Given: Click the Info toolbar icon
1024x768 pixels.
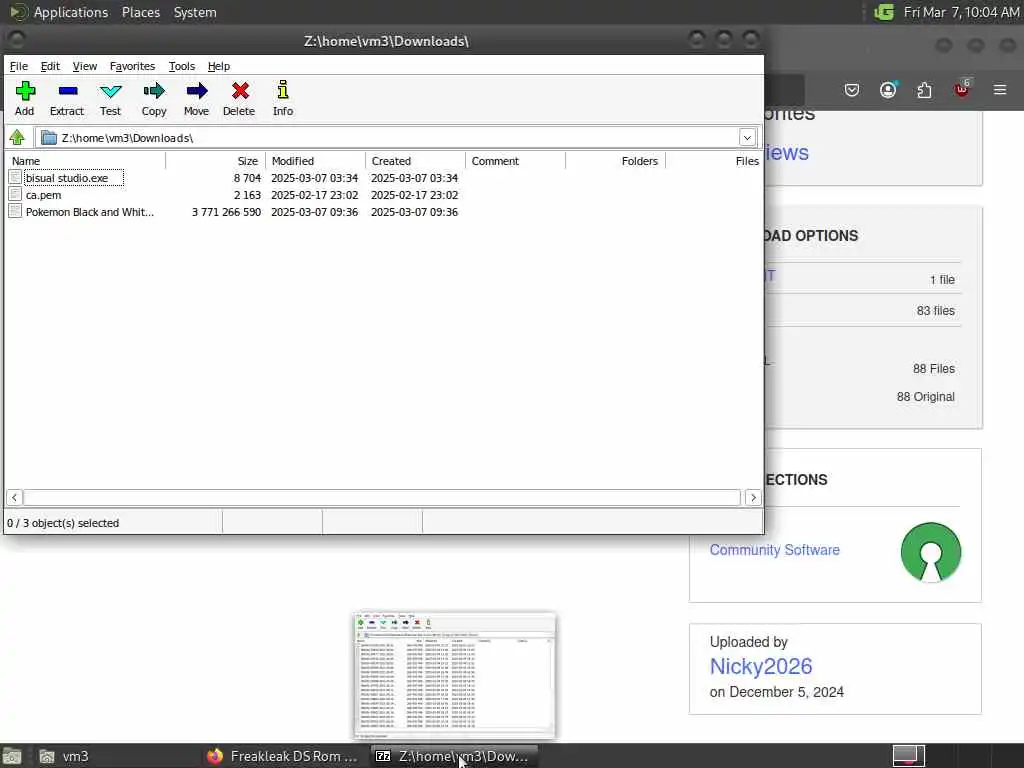Looking at the screenshot, I should 283,90.
